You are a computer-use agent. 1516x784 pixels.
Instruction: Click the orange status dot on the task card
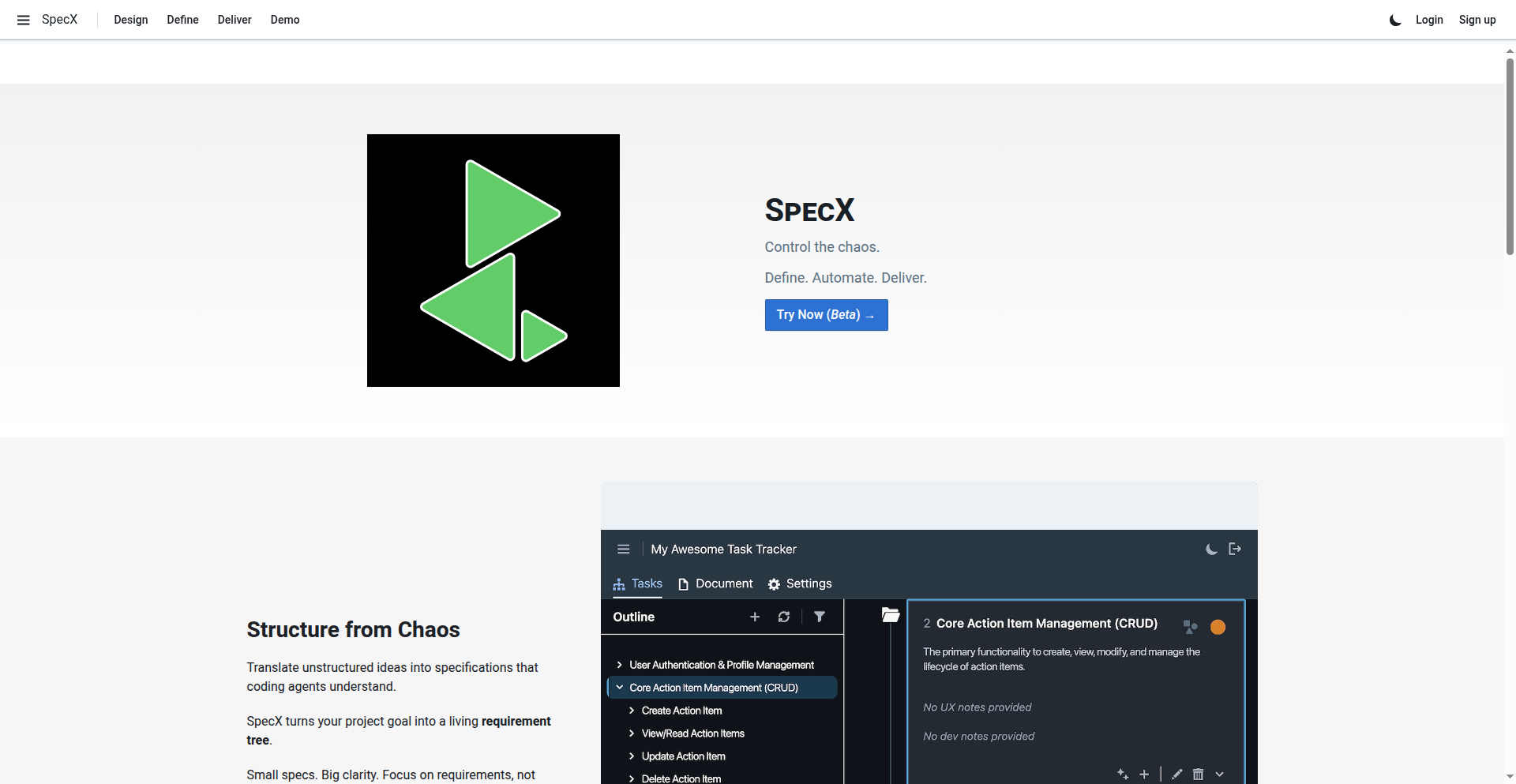pos(1218,627)
